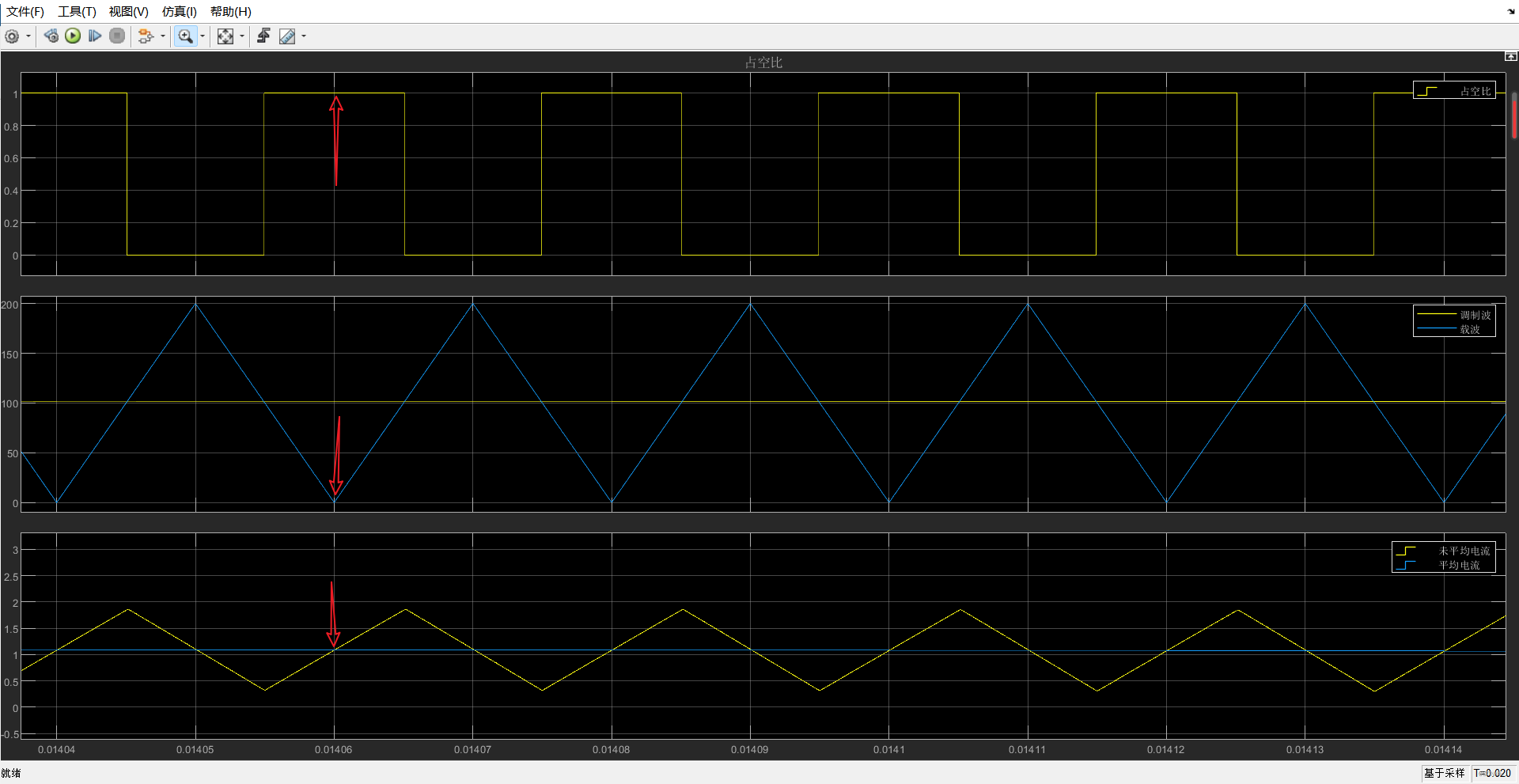Open the cursor measurements ruler icon
This screenshot has width=1519, height=784.
coord(288,36)
